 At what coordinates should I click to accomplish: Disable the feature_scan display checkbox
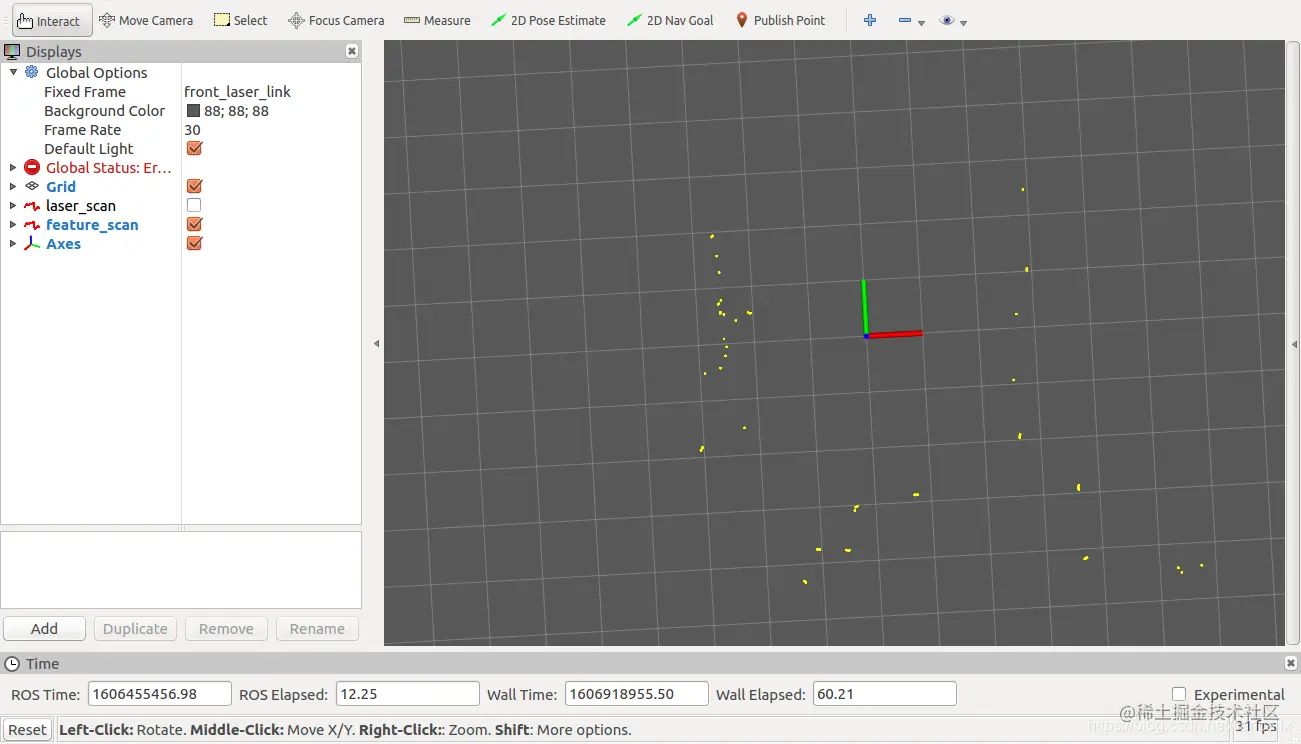[x=194, y=224]
